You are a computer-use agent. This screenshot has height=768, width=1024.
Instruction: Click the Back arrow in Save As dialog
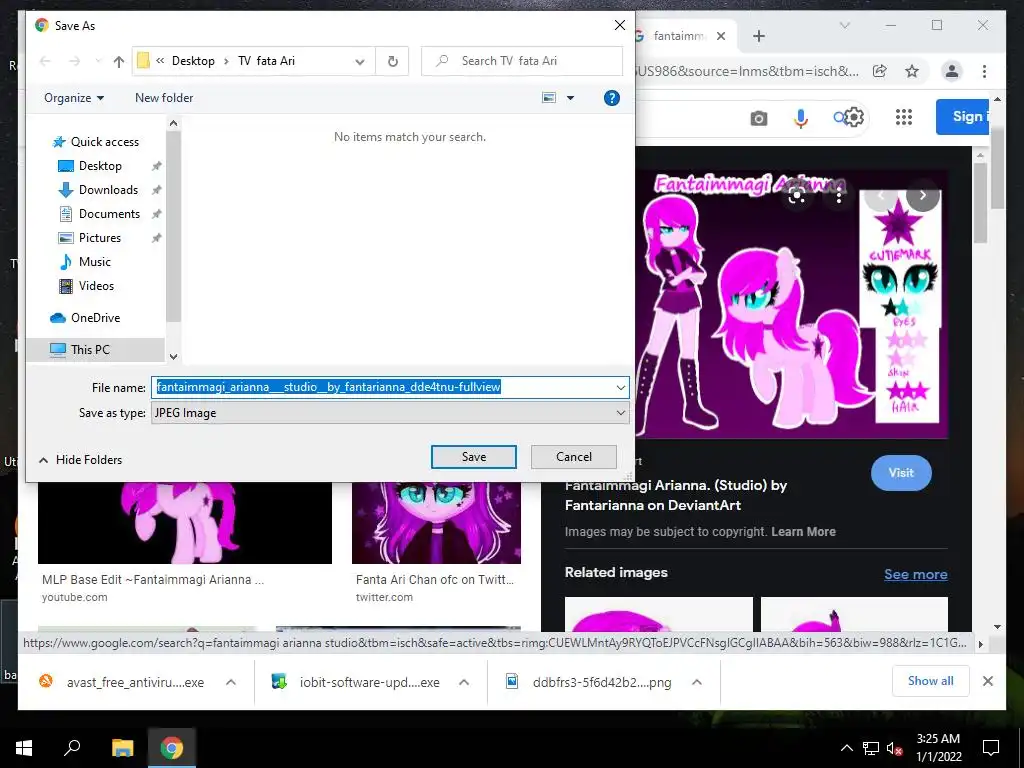(x=45, y=61)
